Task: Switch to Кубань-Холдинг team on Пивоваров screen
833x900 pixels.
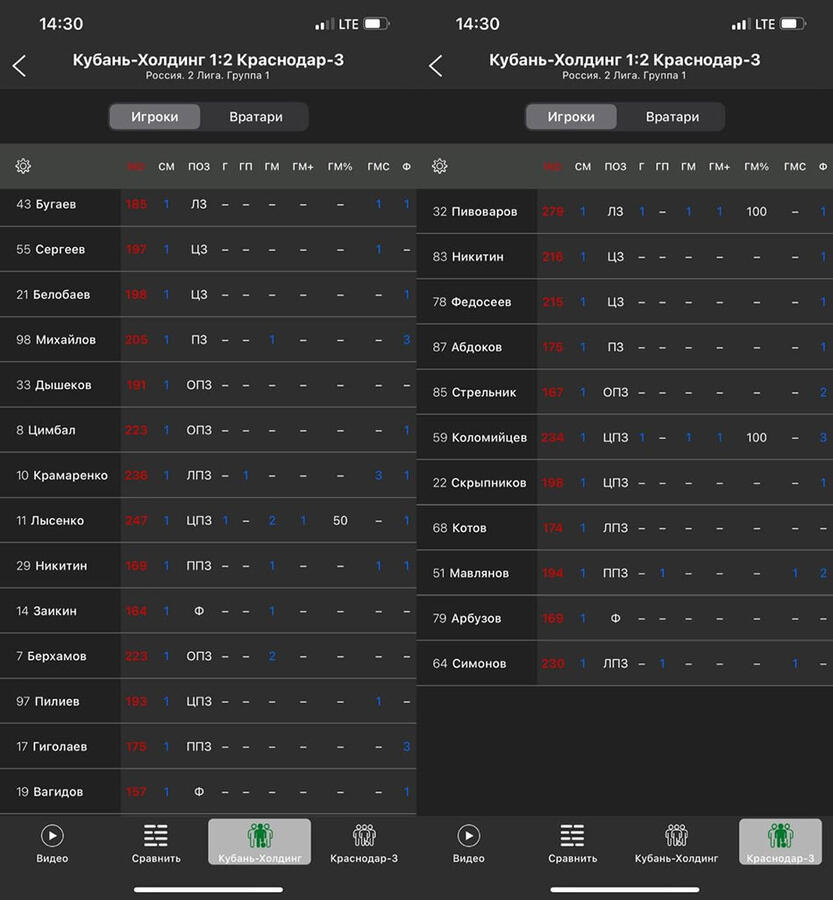Action: coord(676,843)
